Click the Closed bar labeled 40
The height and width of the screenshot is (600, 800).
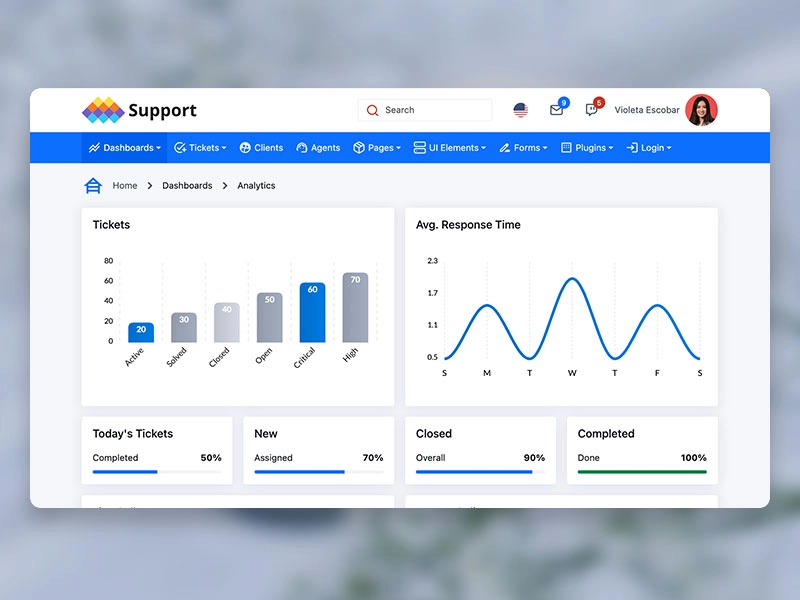(227, 322)
